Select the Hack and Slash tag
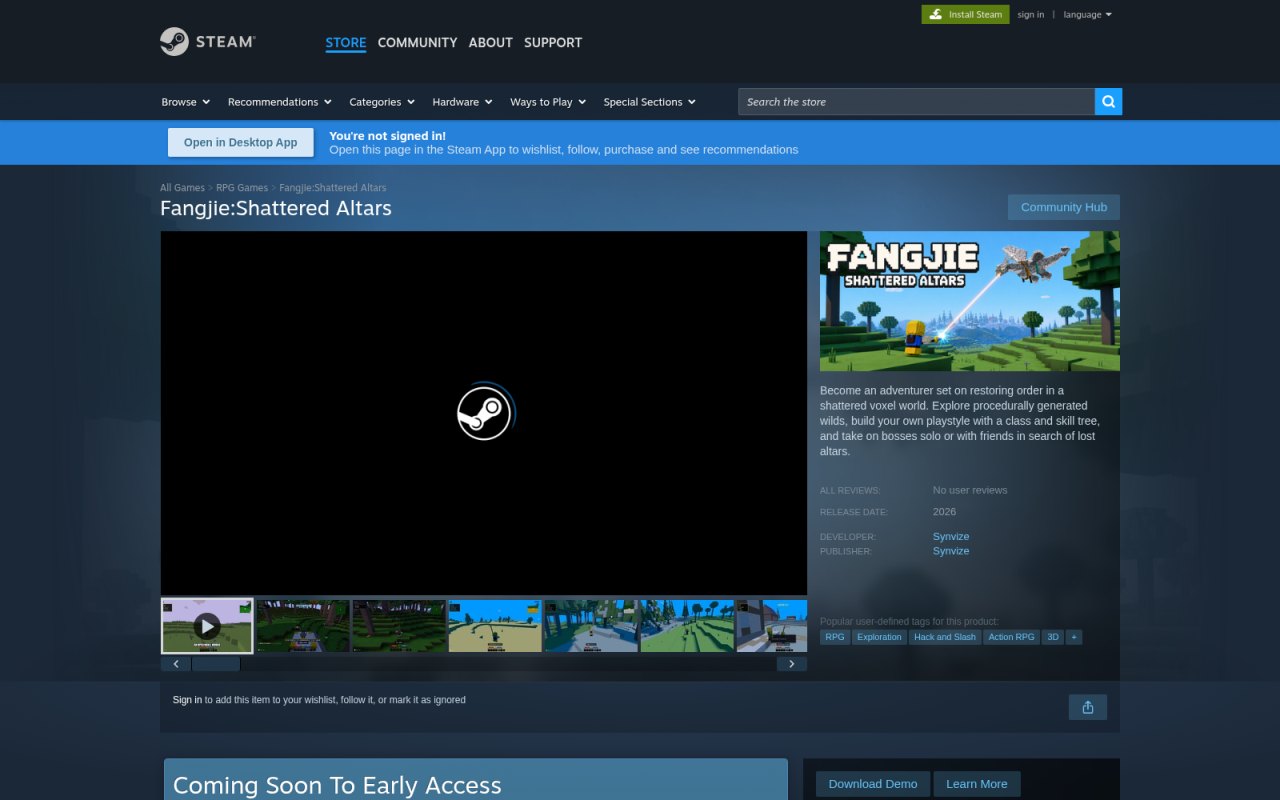 tap(945, 637)
